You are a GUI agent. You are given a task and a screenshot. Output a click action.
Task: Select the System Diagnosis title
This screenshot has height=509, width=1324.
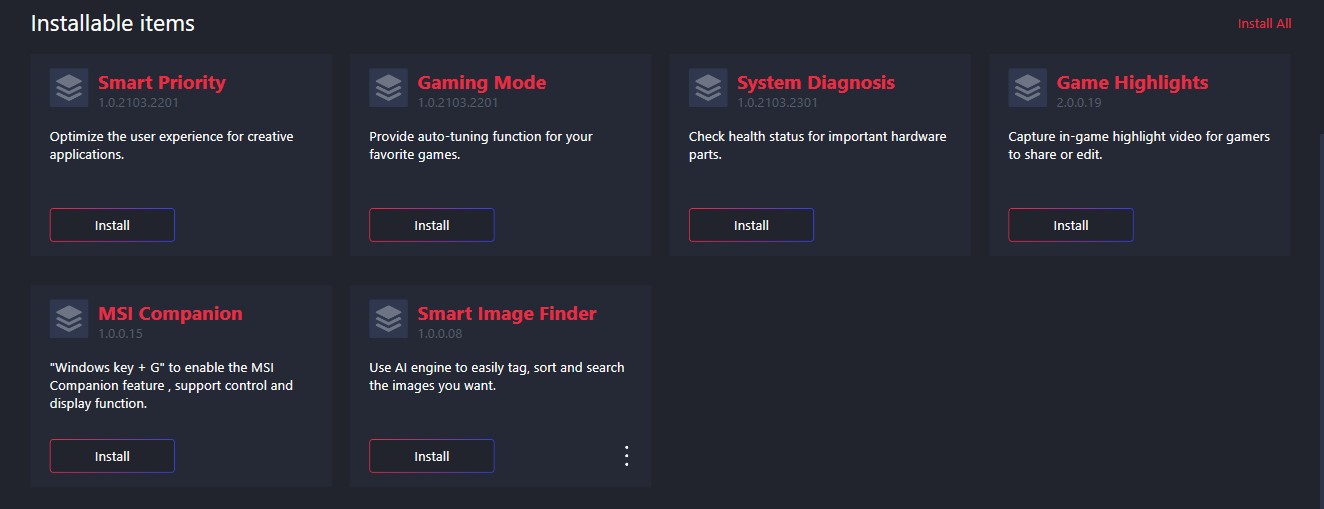tap(816, 83)
